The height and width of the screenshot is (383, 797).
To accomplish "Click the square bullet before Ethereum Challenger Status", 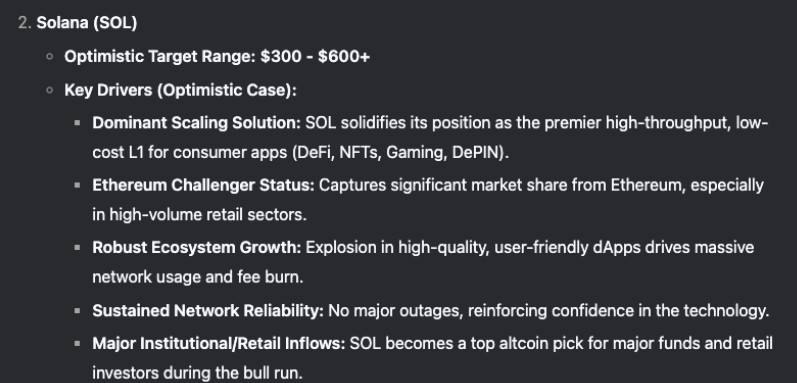I will [x=77, y=185].
